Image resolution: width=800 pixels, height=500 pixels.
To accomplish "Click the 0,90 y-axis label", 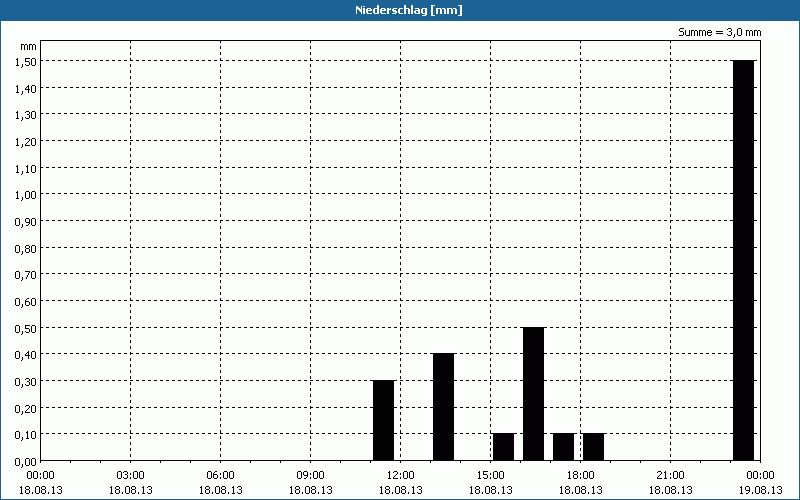I will 26,221.
